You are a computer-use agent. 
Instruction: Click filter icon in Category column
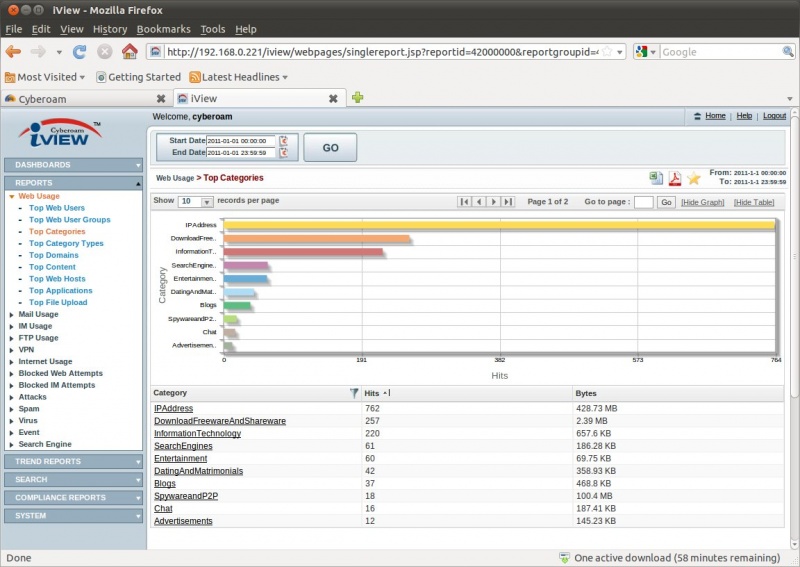tap(354, 393)
